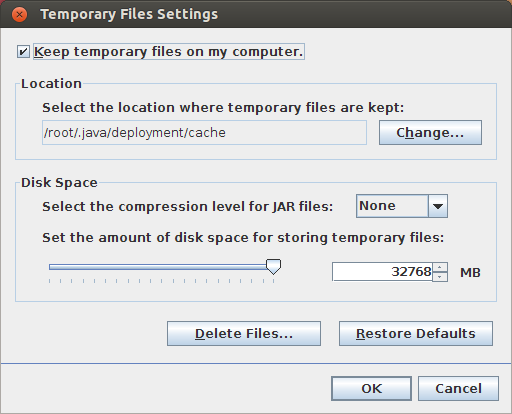Close the Temporary Files Settings dialog

[x=19, y=15]
